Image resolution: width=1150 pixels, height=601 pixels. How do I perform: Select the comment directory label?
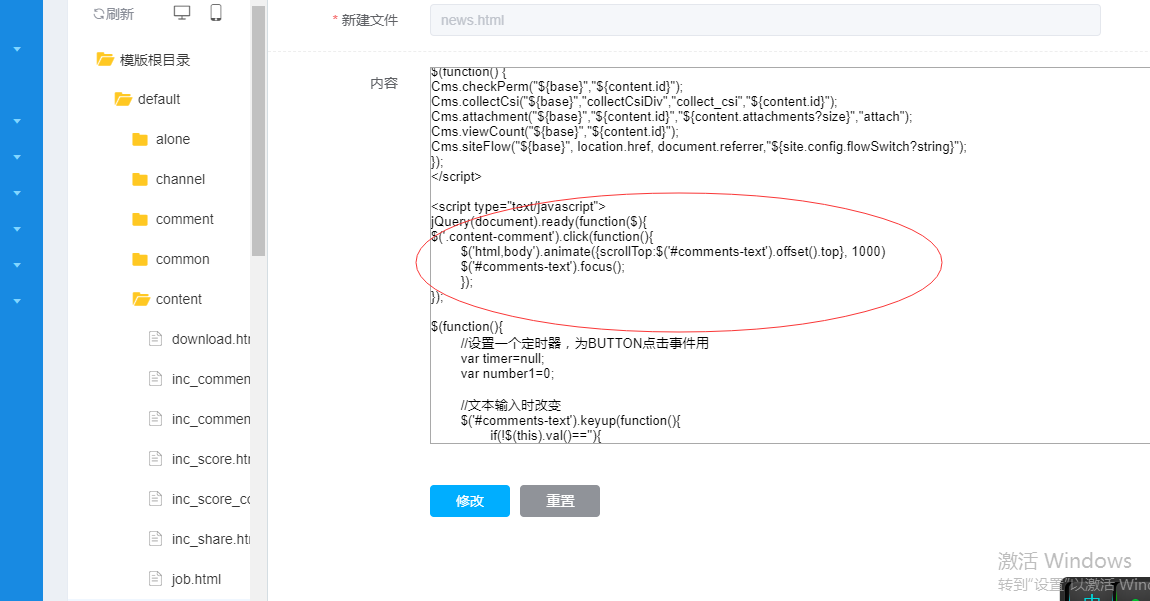[185, 219]
